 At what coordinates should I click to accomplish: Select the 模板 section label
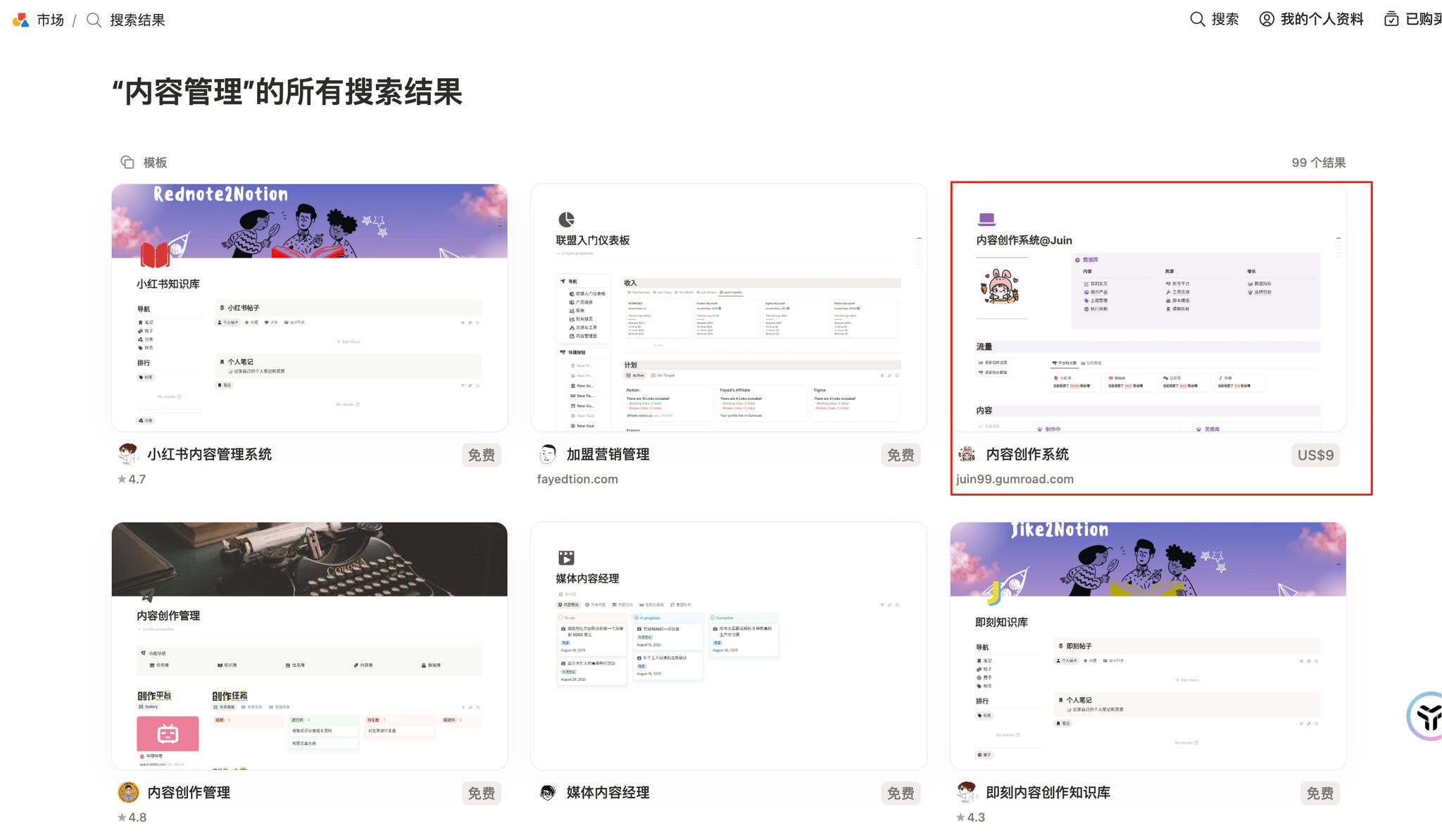click(x=155, y=163)
